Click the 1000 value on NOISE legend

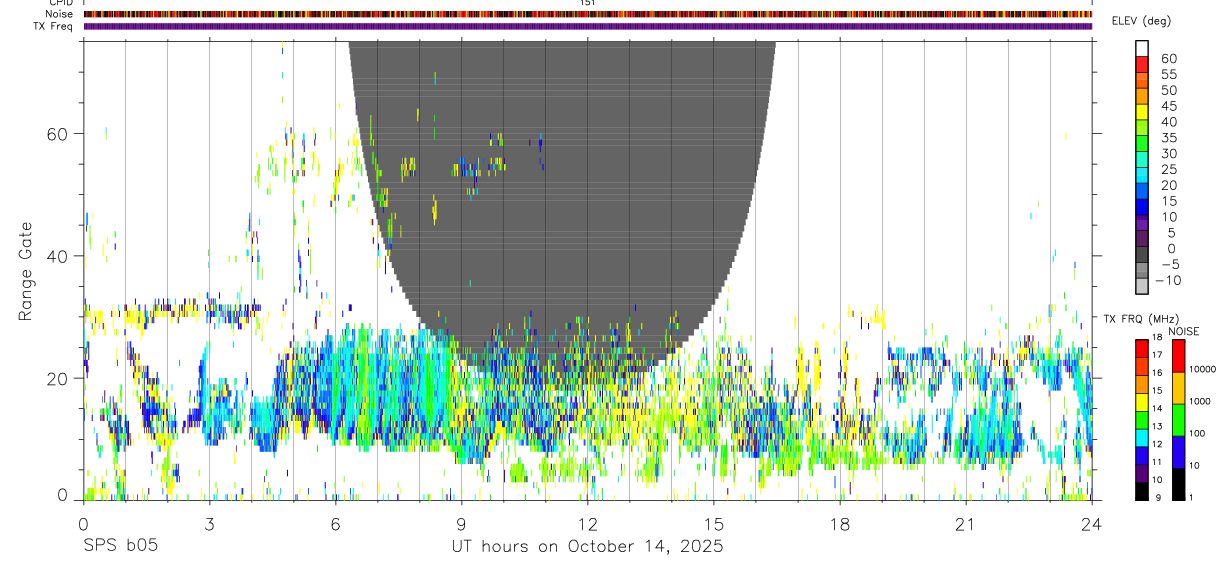[1199, 401]
